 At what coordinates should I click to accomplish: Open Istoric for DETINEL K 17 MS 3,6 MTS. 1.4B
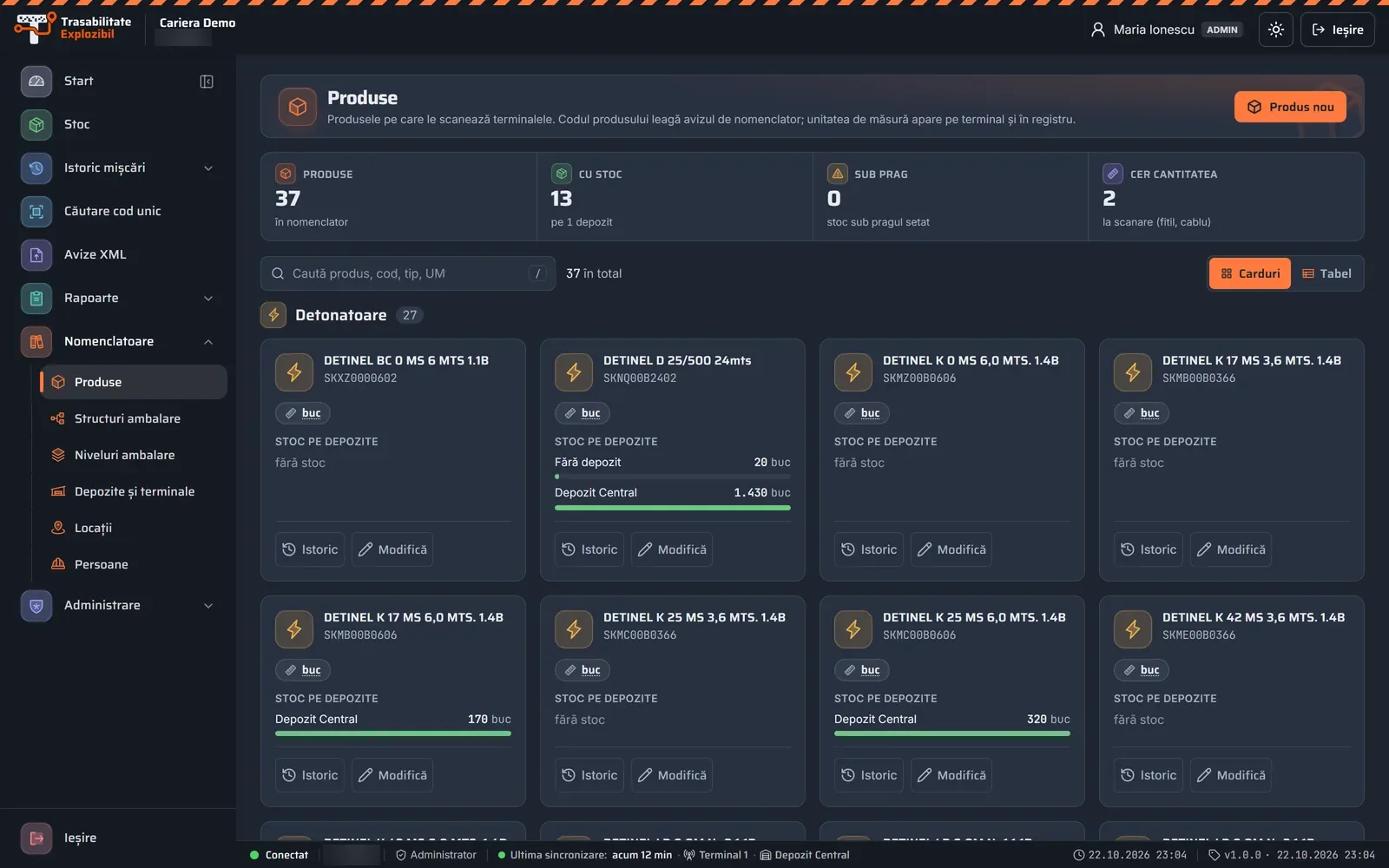[x=1149, y=549]
